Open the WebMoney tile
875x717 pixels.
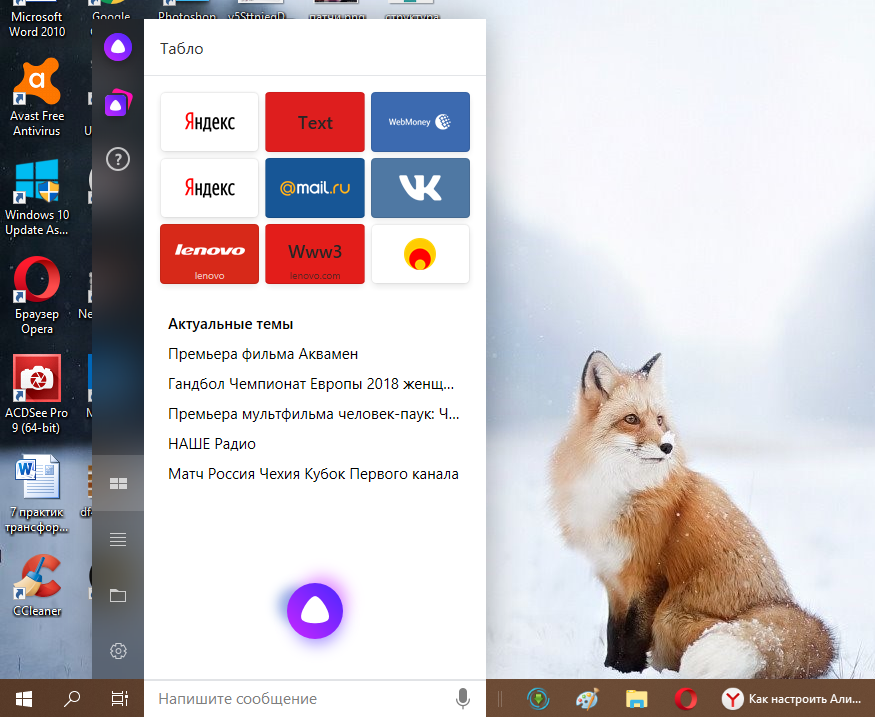420,122
